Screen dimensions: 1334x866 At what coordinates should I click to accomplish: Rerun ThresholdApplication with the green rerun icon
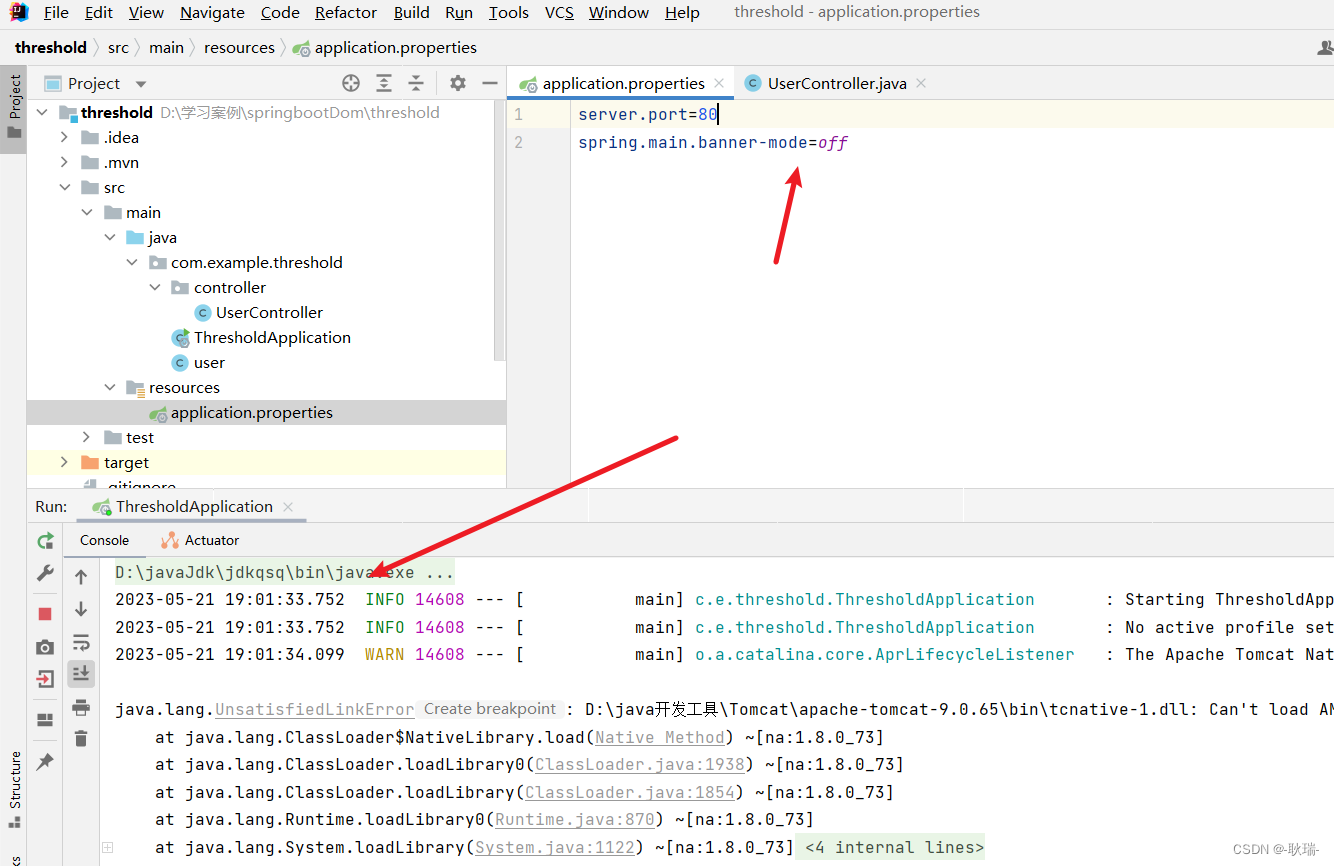pyautogui.click(x=45, y=540)
